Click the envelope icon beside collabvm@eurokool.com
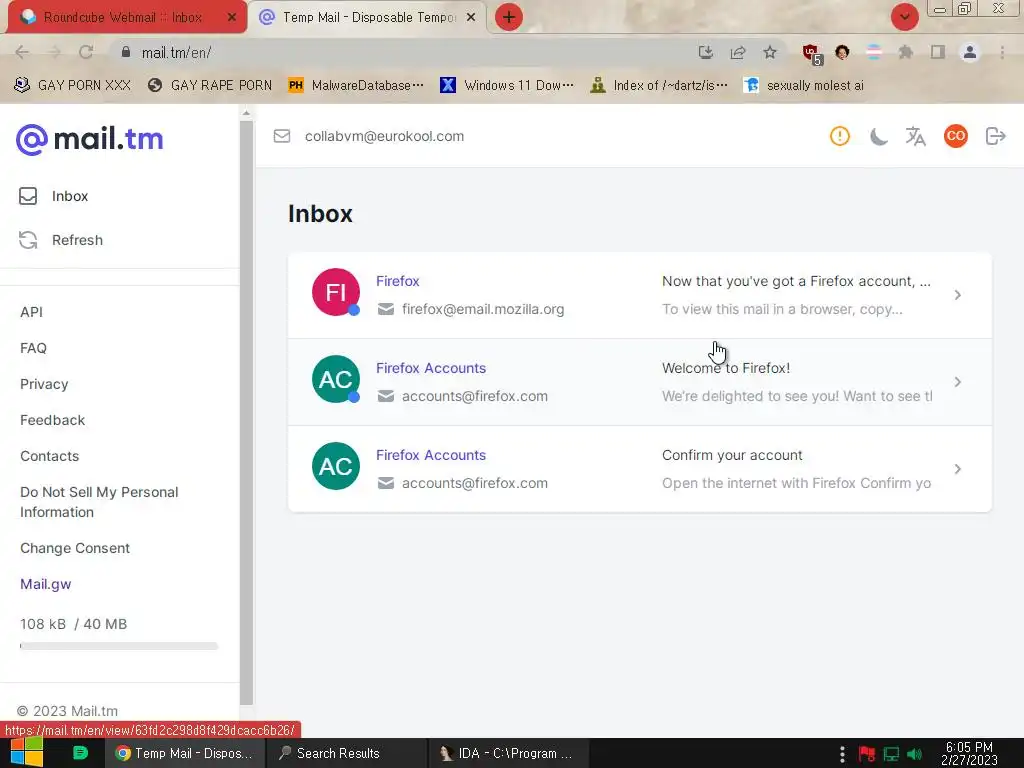1024x768 pixels. 281,136
